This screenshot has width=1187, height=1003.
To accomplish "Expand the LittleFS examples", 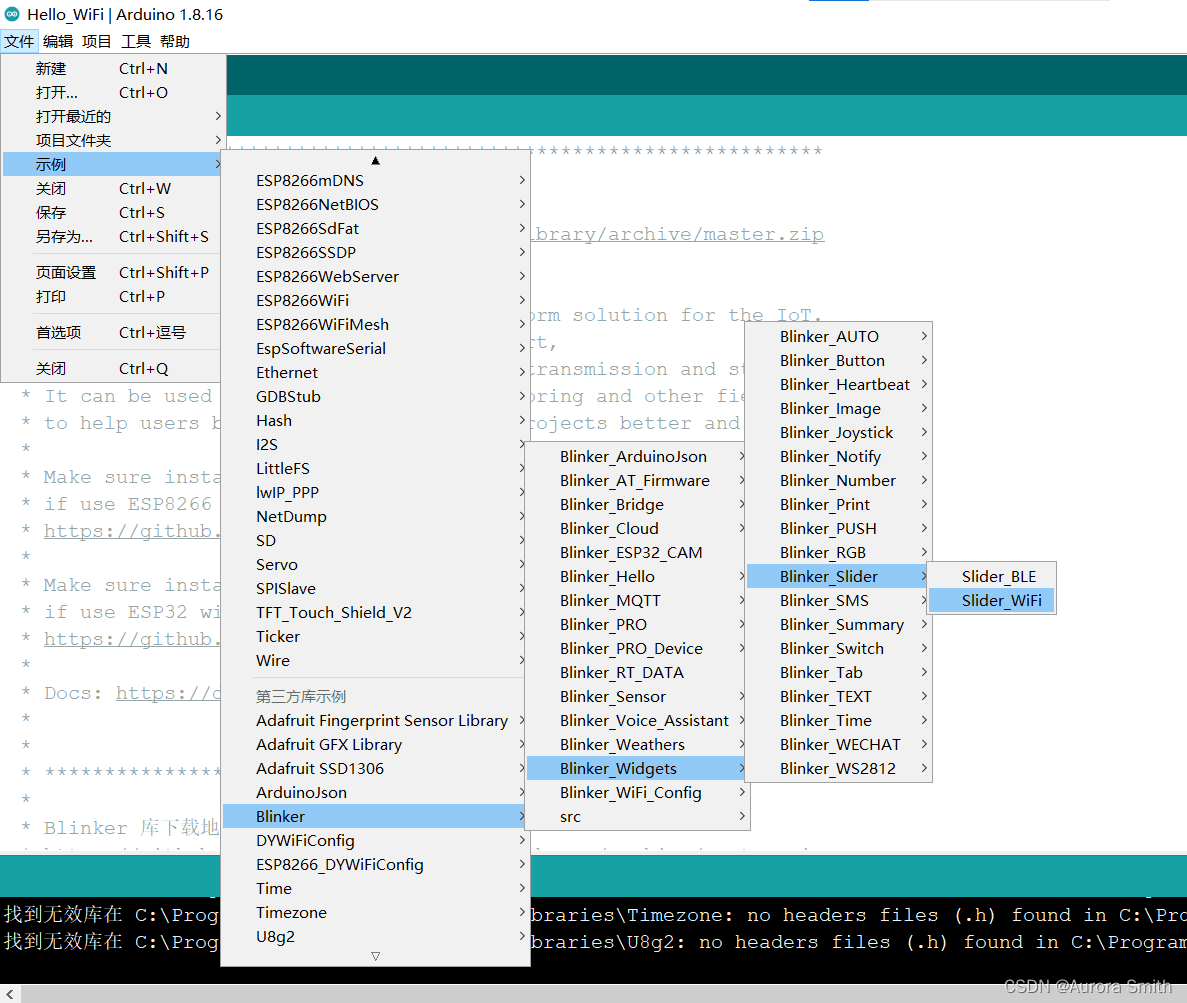I will pyautogui.click(x=375, y=469).
